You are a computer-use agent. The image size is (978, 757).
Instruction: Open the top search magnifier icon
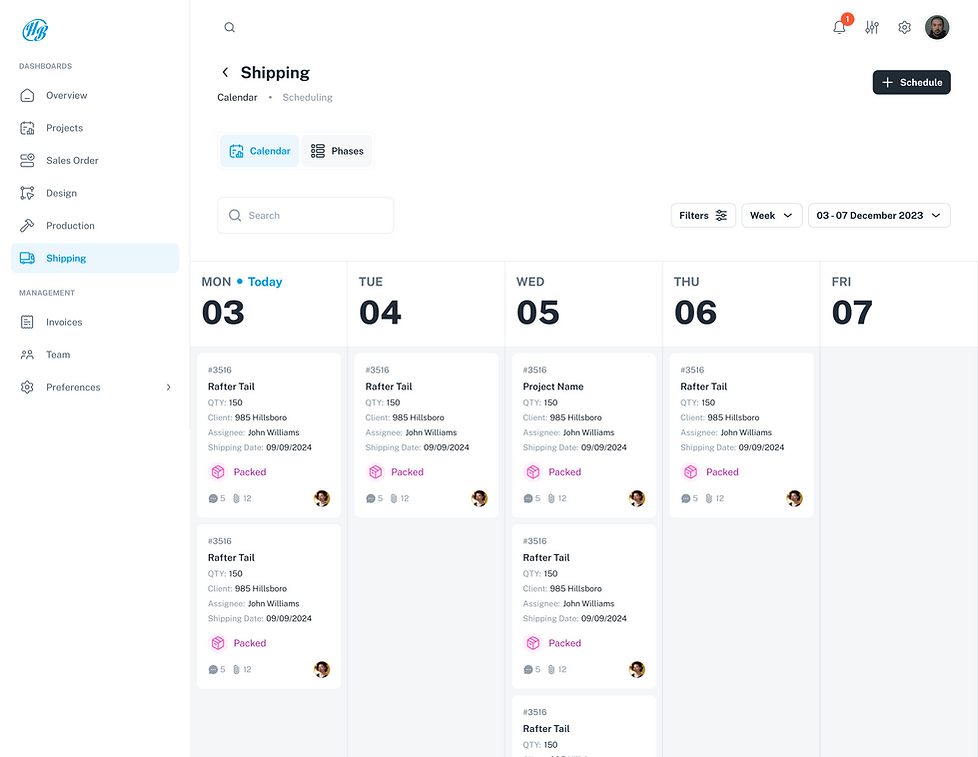(x=230, y=27)
